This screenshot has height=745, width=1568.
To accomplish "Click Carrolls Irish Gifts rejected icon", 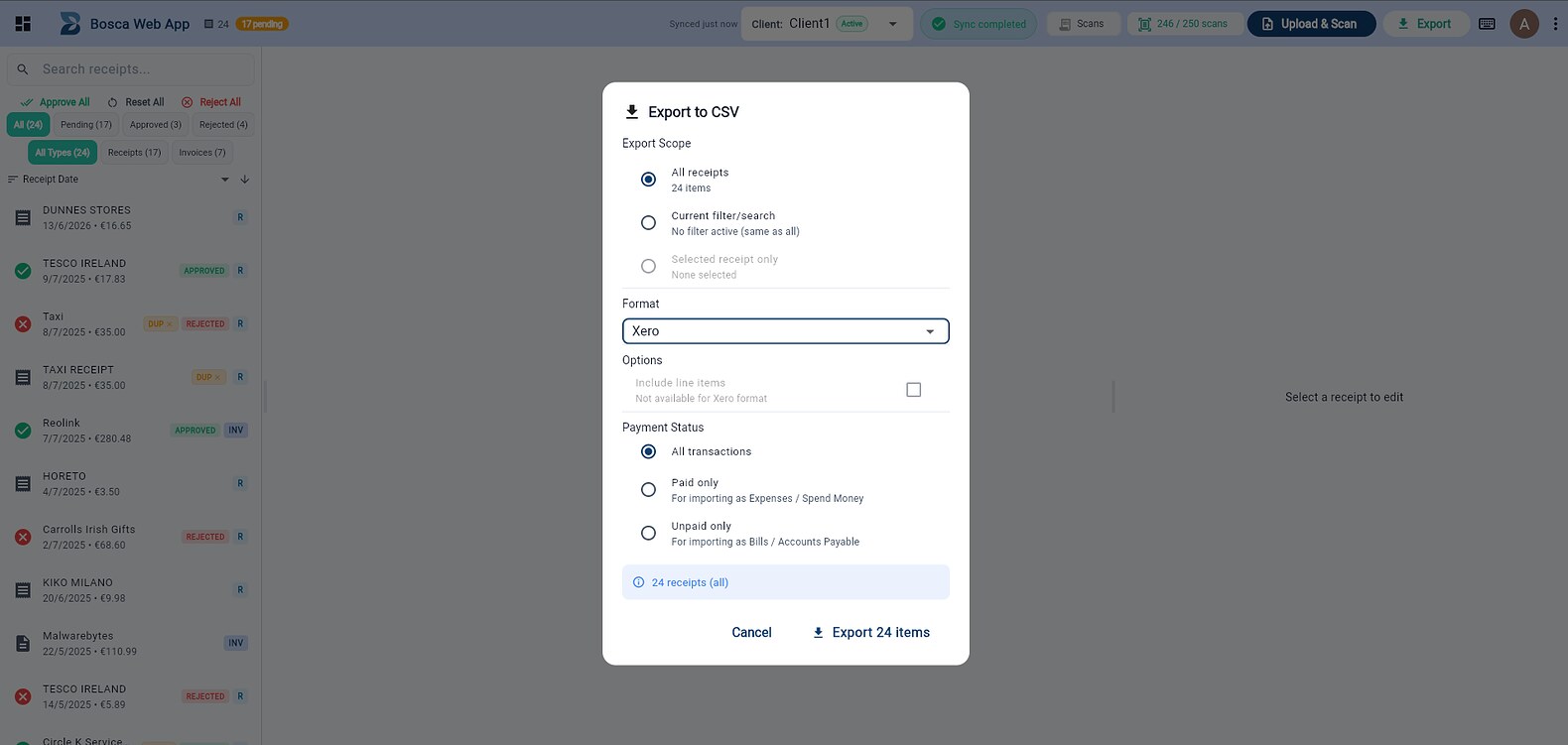I will pos(23,537).
